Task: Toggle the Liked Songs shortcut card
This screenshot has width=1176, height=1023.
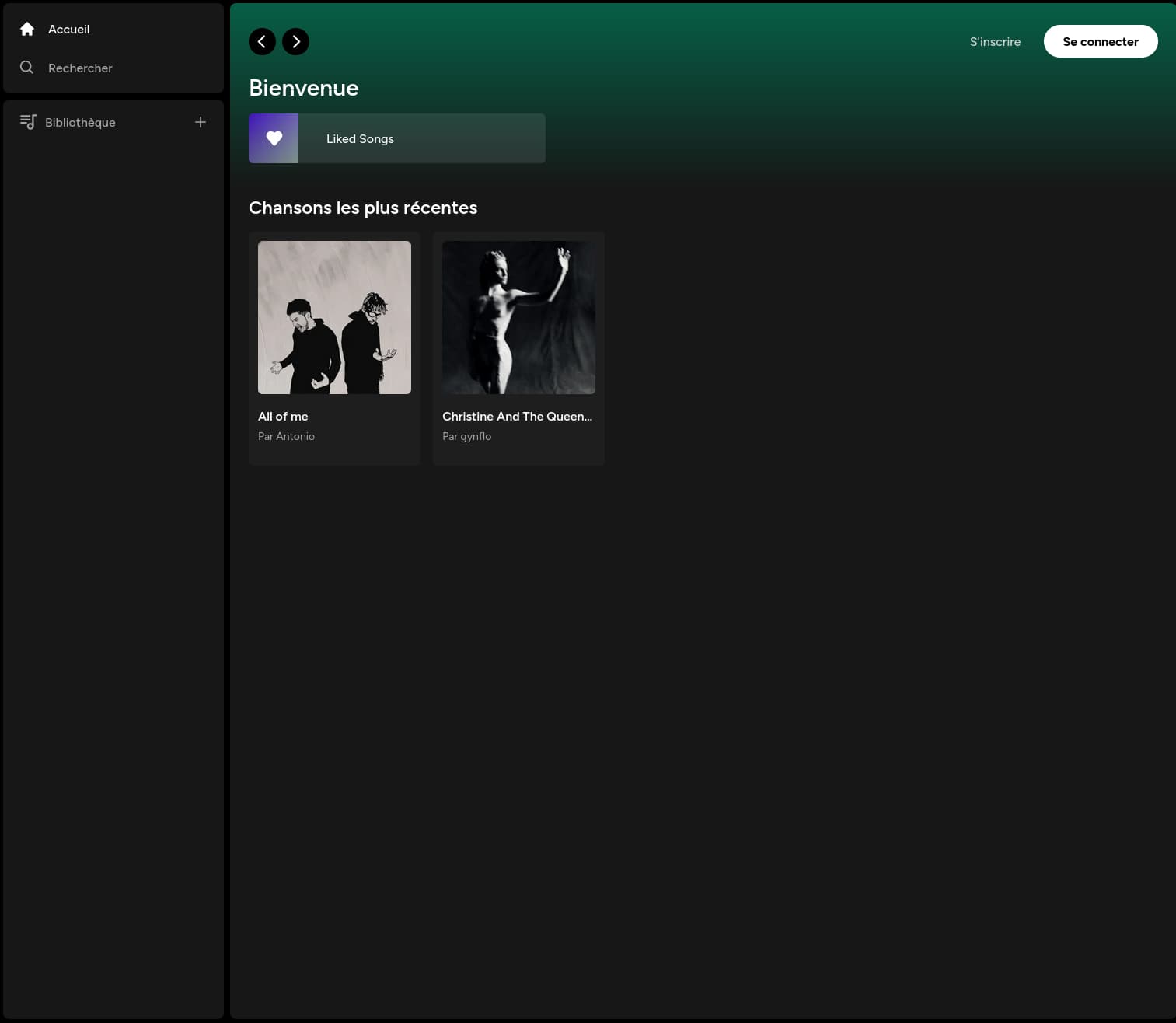Action: (x=396, y=138)
